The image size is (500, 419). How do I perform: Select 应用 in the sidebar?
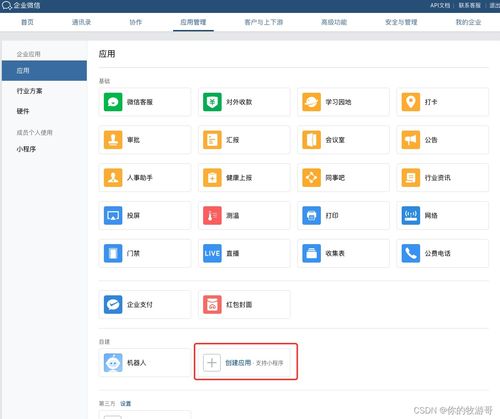point(44,71)
